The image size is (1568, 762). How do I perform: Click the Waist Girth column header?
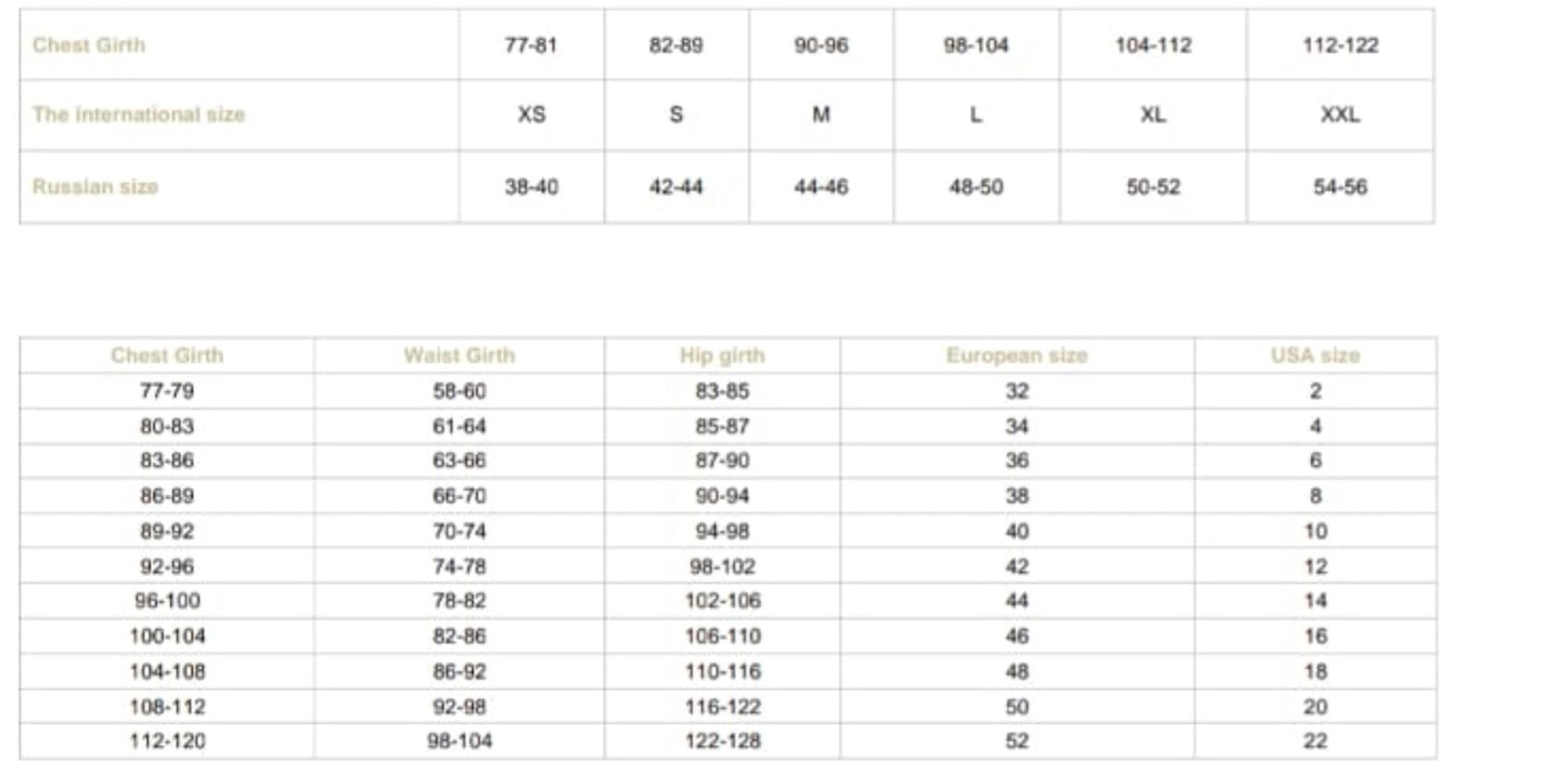pyautogui.click(x=459, y=355)
